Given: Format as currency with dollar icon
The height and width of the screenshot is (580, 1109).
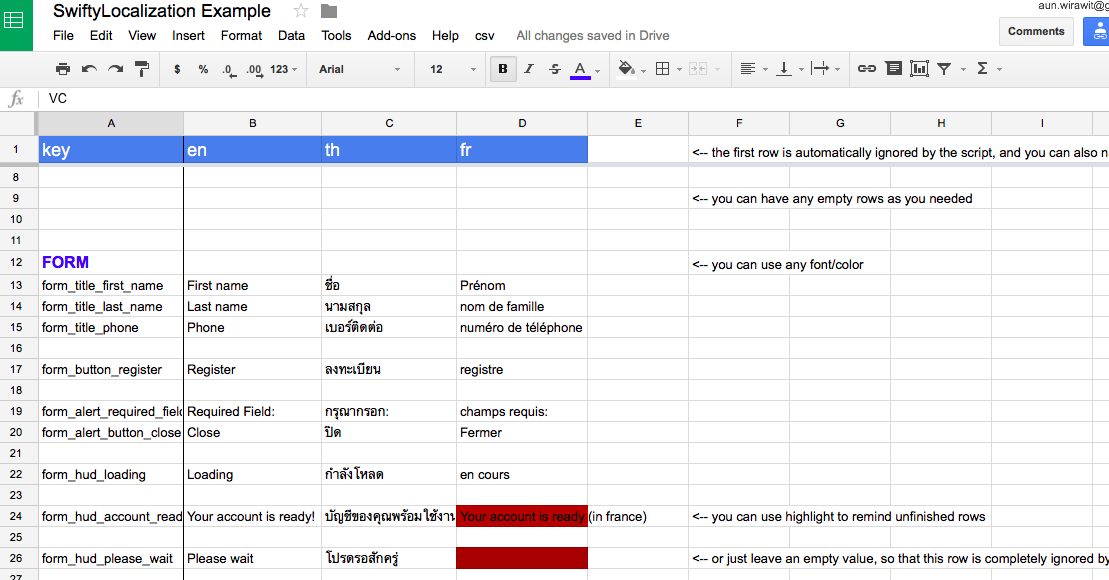Looking at the screenshot, I should tap(177, 69).
